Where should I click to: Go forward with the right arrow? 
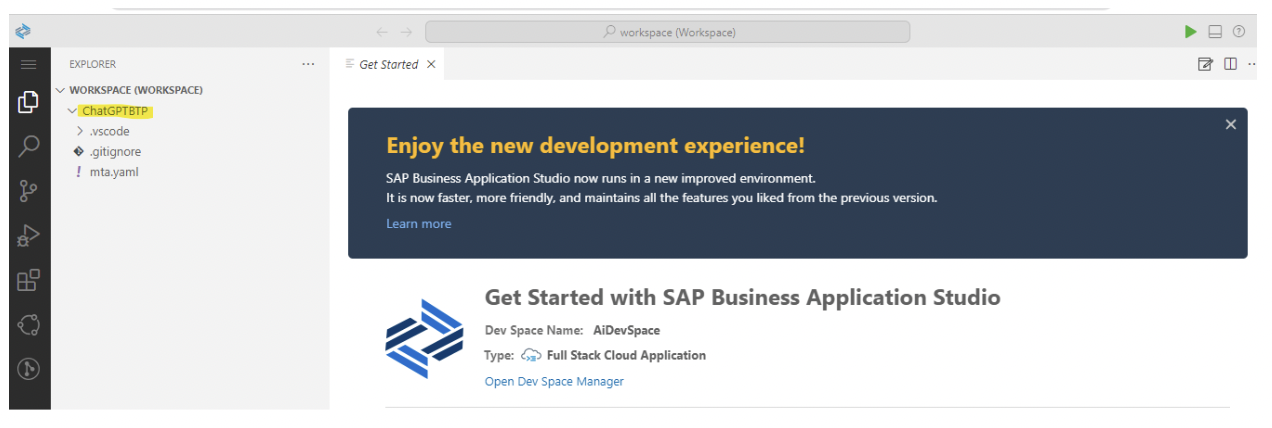[x=406, y=32]
